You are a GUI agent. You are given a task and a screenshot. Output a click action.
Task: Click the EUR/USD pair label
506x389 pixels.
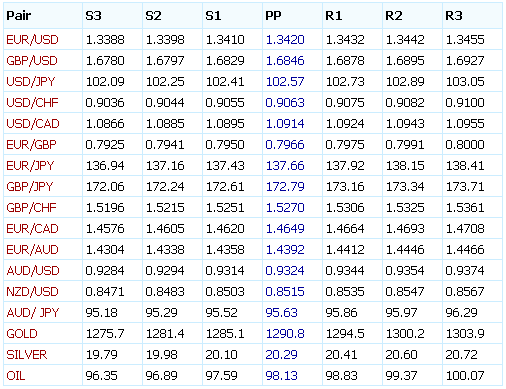[x=32, y=40]
